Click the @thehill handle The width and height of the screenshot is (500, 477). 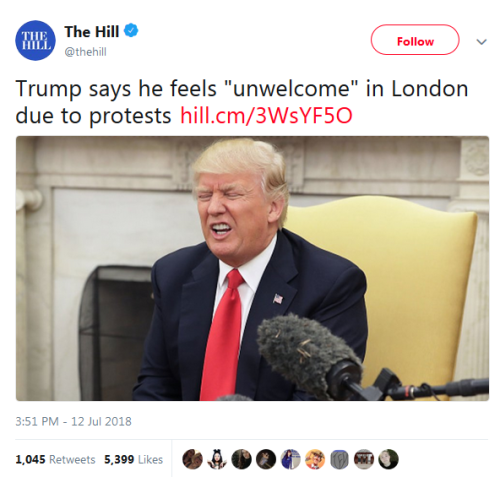85,52
